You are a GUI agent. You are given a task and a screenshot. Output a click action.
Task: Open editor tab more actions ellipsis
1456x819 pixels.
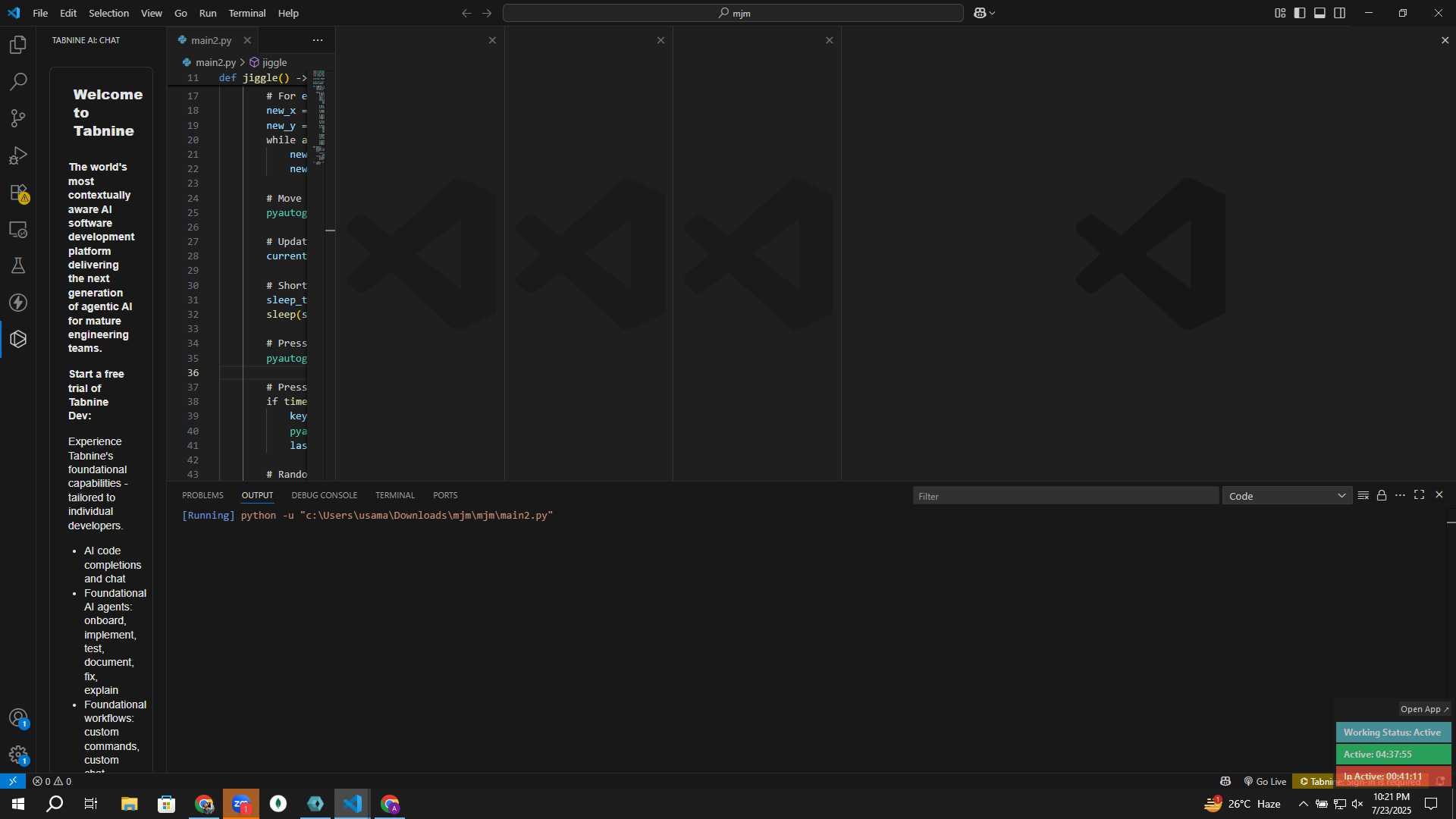click(x=318, y=40)
